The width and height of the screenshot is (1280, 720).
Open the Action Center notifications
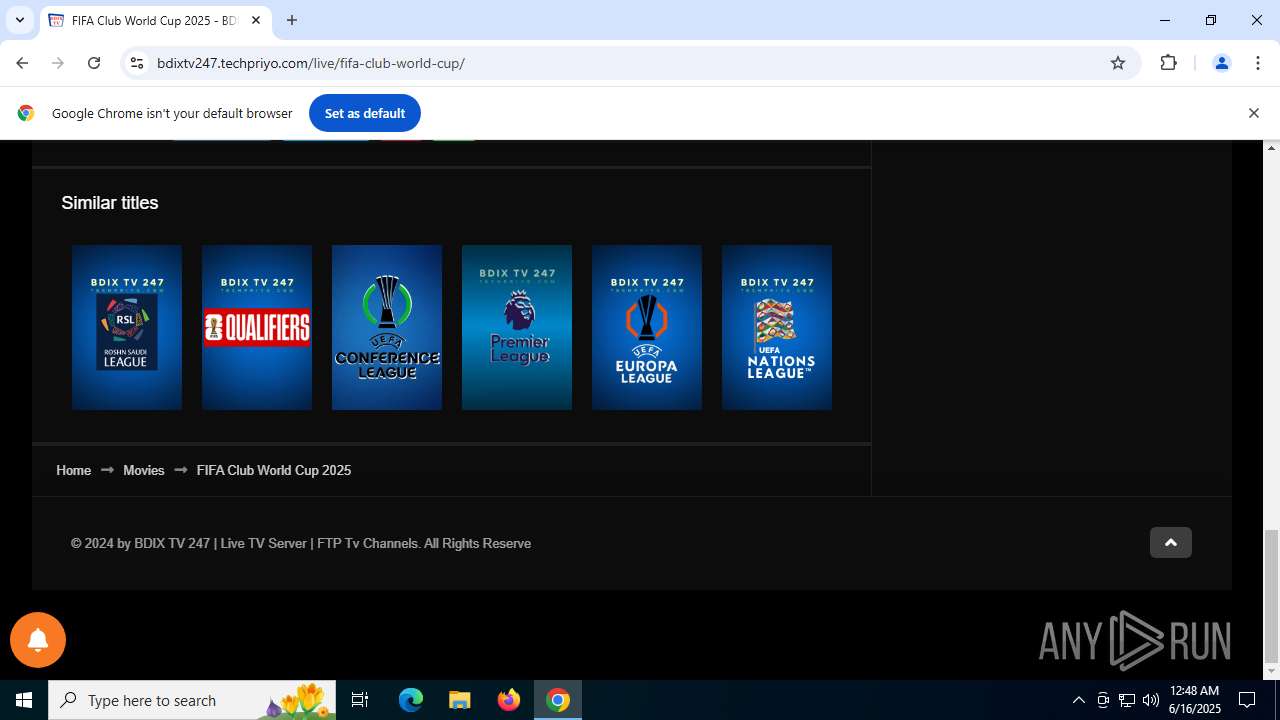coord(1247,700)
